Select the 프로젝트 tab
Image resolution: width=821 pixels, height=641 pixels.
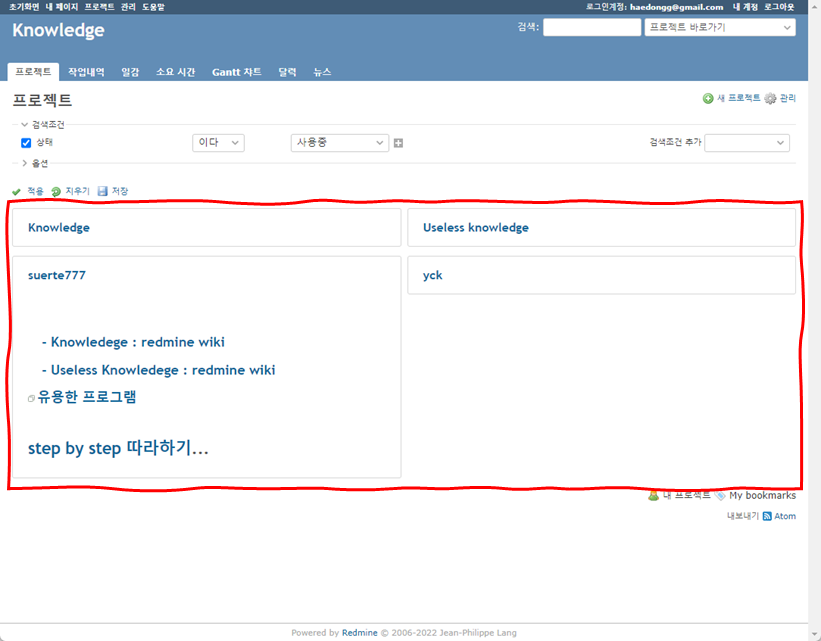pos(33,72)
